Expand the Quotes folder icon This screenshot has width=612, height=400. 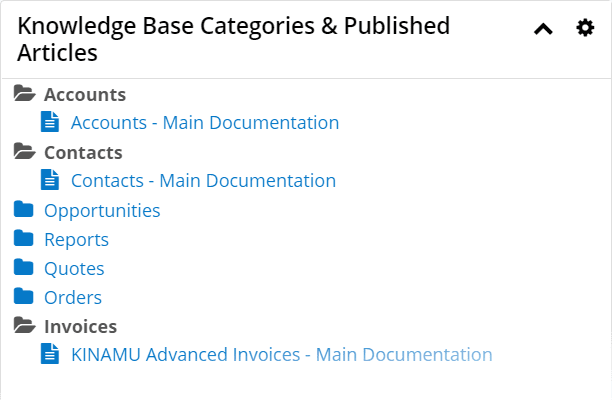(x=24, y=267)
